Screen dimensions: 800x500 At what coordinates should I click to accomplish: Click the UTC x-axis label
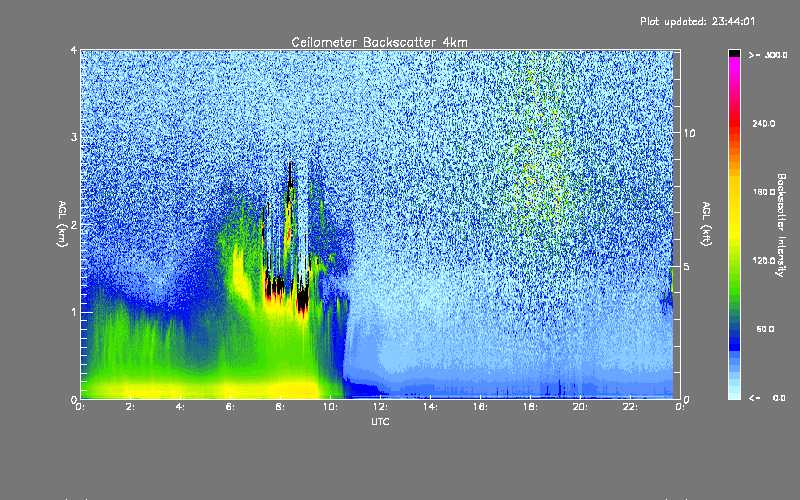[x=380, y=421]
